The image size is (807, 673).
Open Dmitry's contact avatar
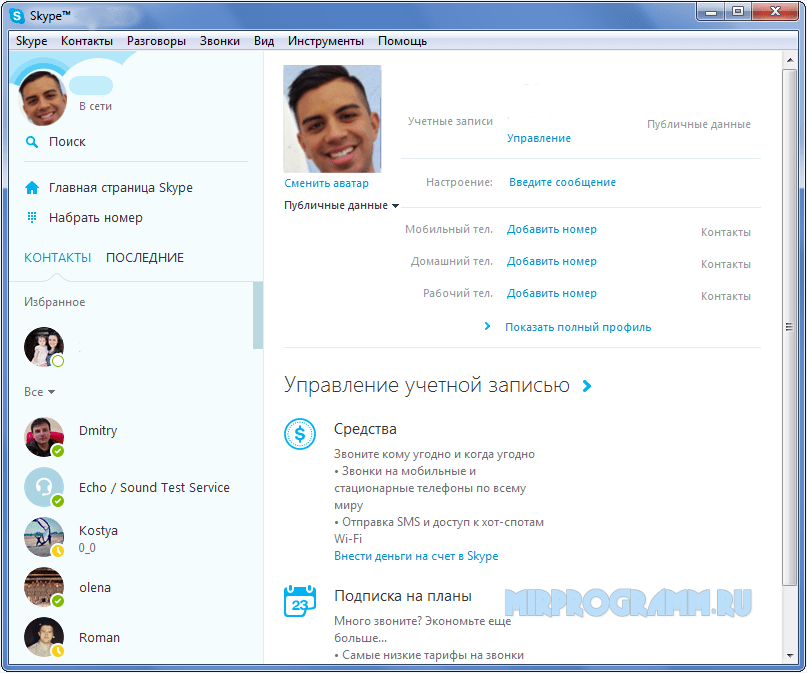point(44,437)
